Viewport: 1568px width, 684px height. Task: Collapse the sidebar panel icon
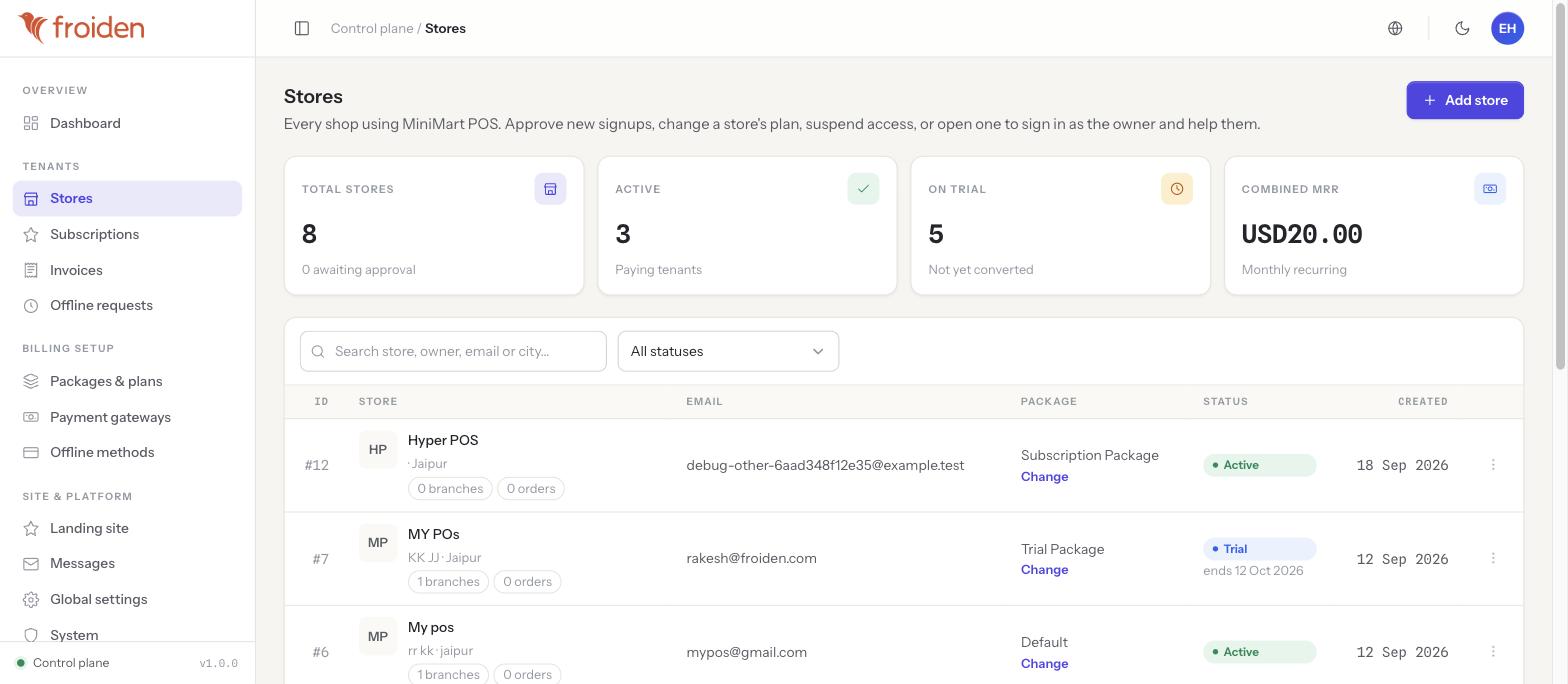302,28
